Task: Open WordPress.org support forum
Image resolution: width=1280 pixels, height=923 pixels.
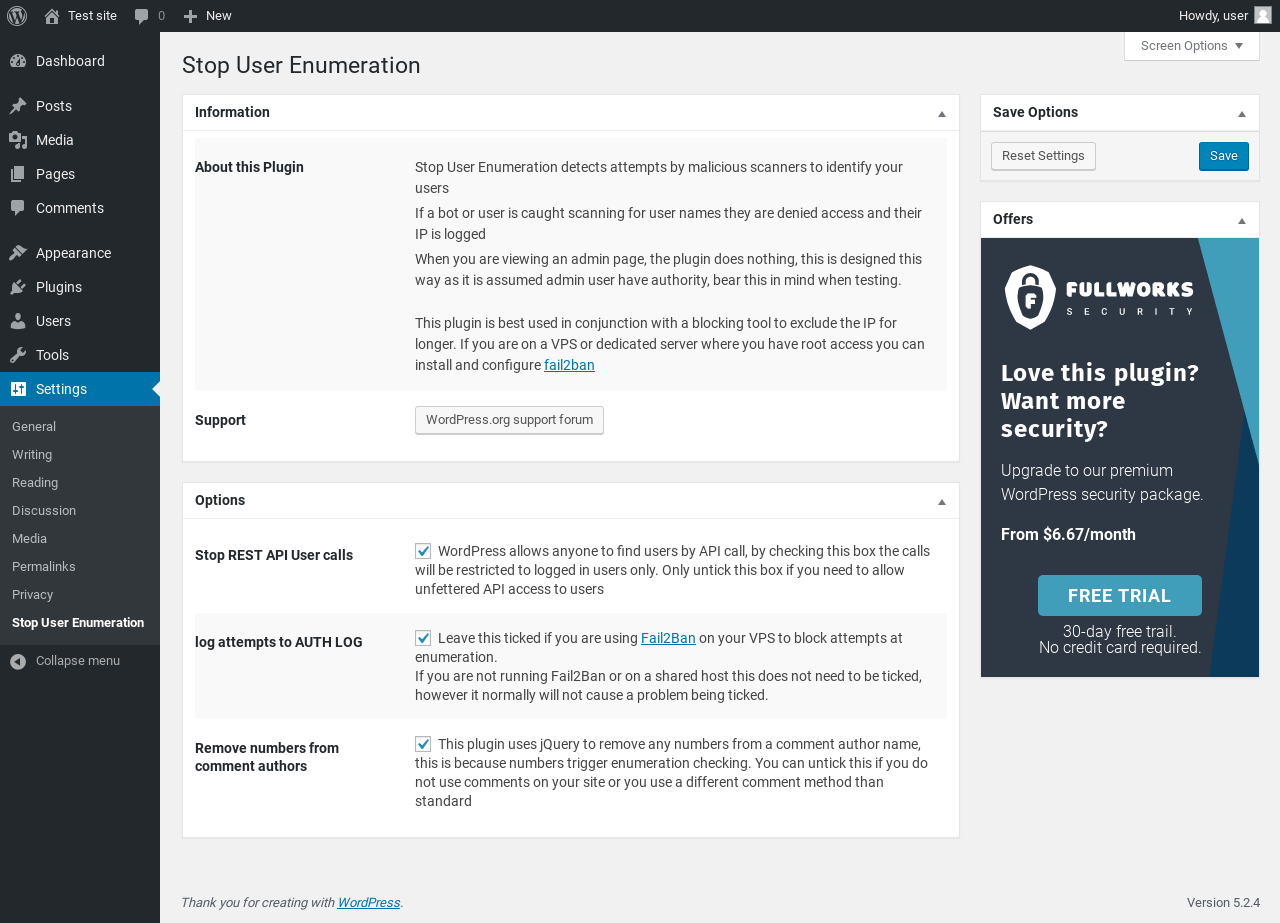Action: (x=509, y=420)
